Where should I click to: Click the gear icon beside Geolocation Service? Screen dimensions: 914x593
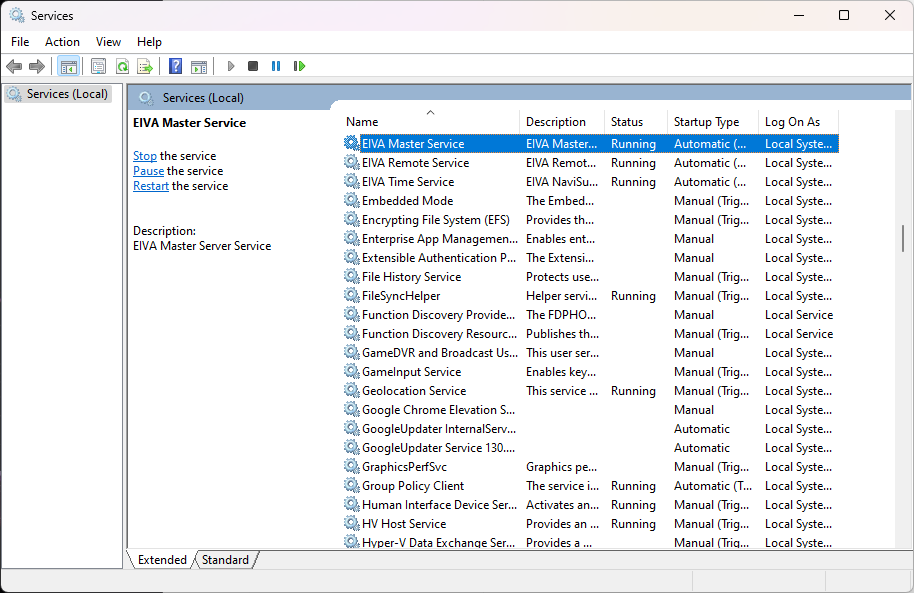click(x=351, y=390)
